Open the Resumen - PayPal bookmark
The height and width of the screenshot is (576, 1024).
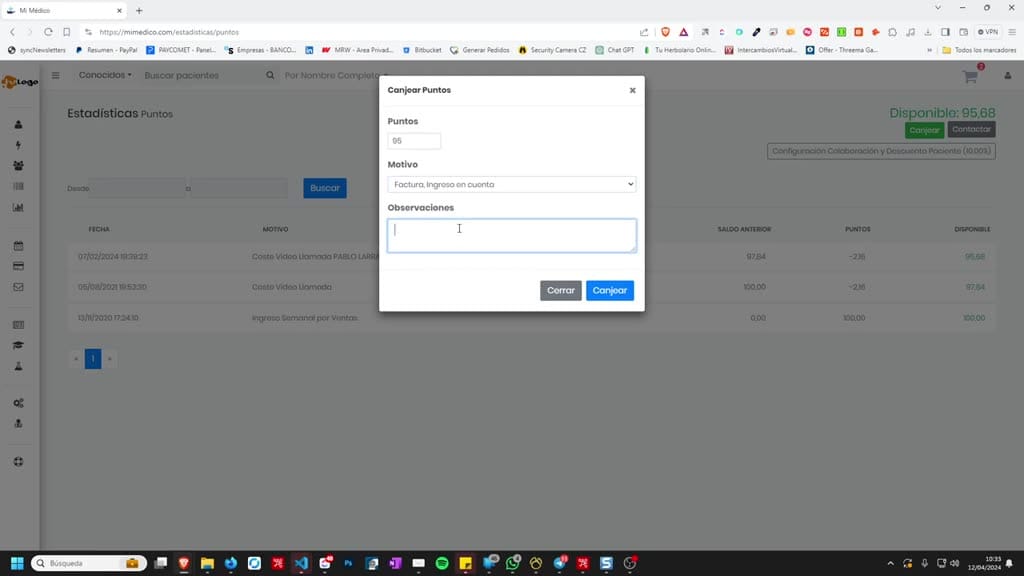[x=106, y=50]
